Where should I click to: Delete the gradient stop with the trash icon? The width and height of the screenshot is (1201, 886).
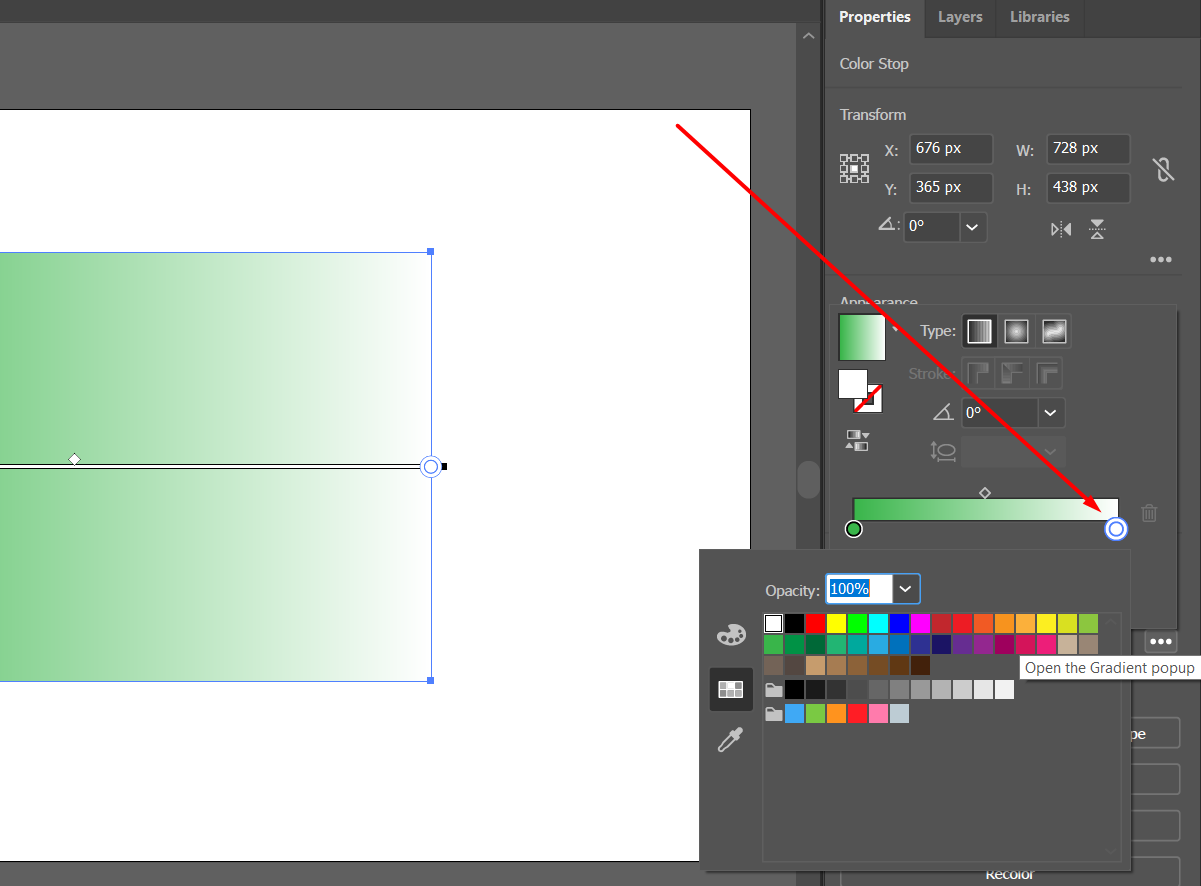click(x=1148, y=512)
